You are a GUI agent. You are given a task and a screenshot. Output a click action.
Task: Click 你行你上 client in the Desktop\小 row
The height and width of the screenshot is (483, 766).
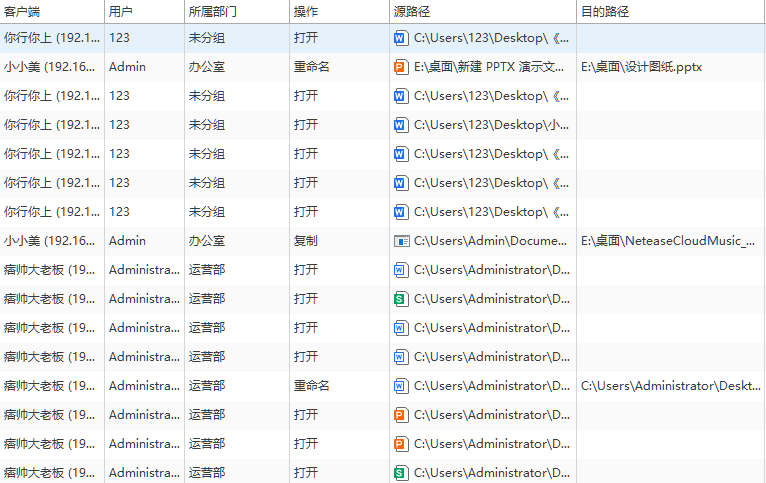pos(51,125)
